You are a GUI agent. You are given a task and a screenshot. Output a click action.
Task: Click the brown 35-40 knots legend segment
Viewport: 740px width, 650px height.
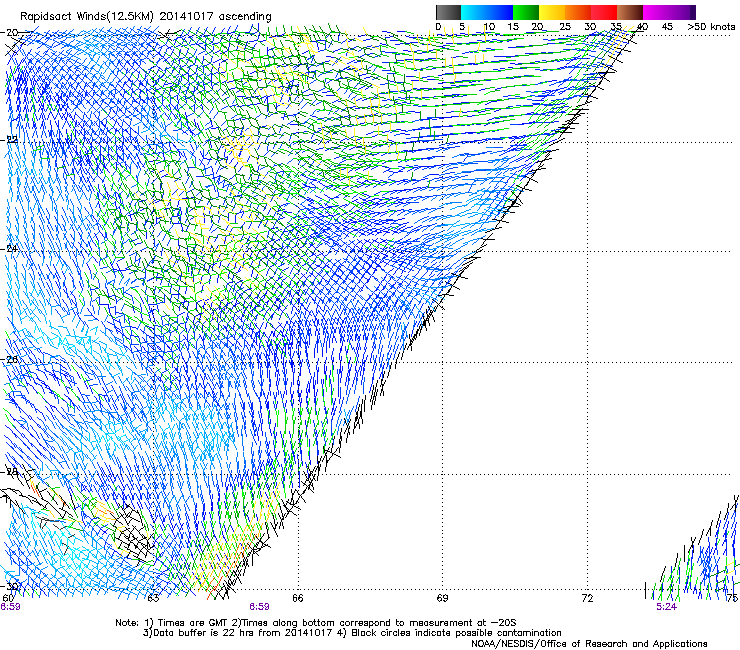click(630, 12)
